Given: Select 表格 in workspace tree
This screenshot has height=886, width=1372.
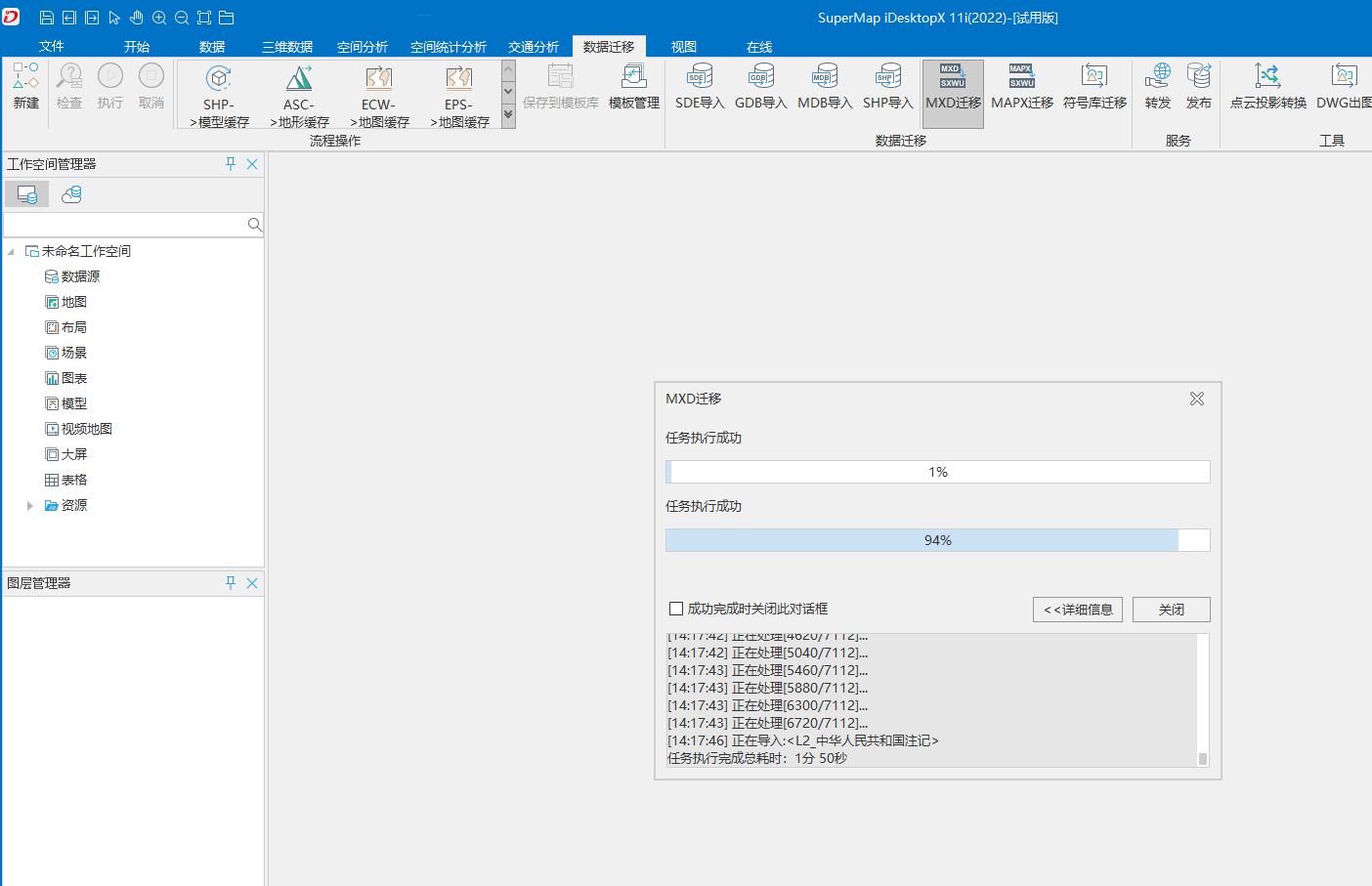Looking at the screenshot, I should 66,480.
